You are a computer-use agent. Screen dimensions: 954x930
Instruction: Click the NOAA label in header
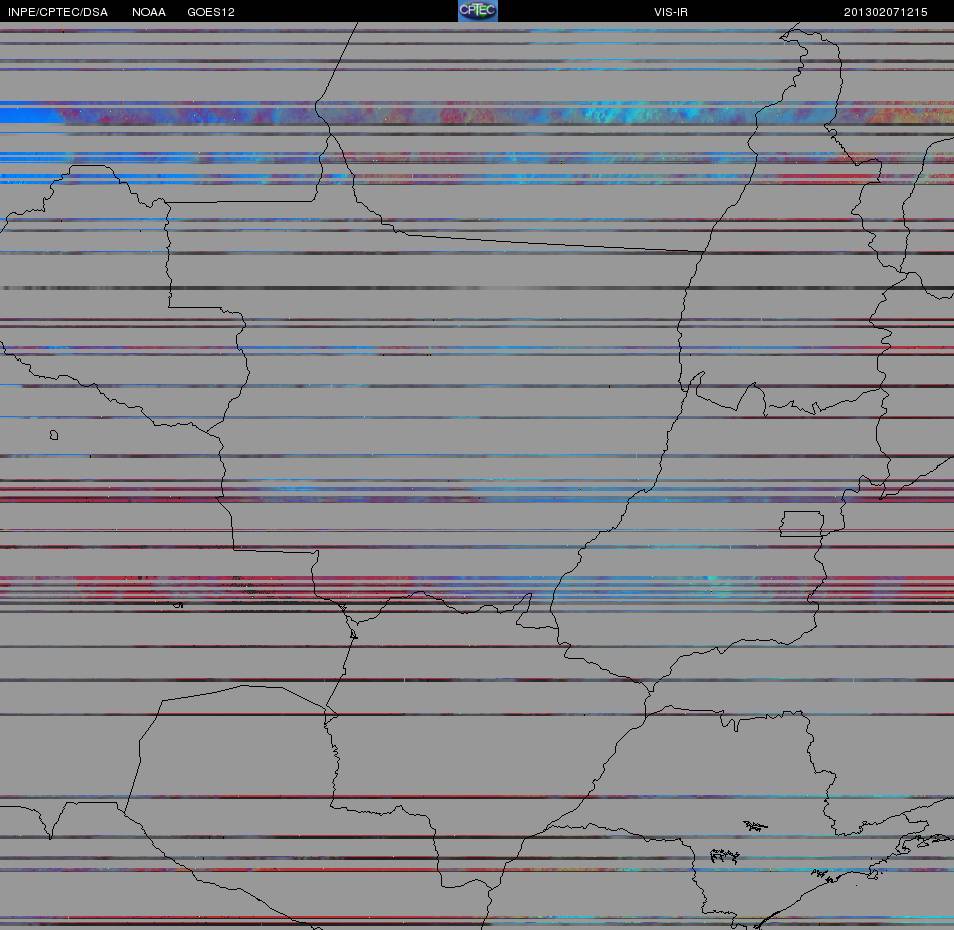(148, 12)
